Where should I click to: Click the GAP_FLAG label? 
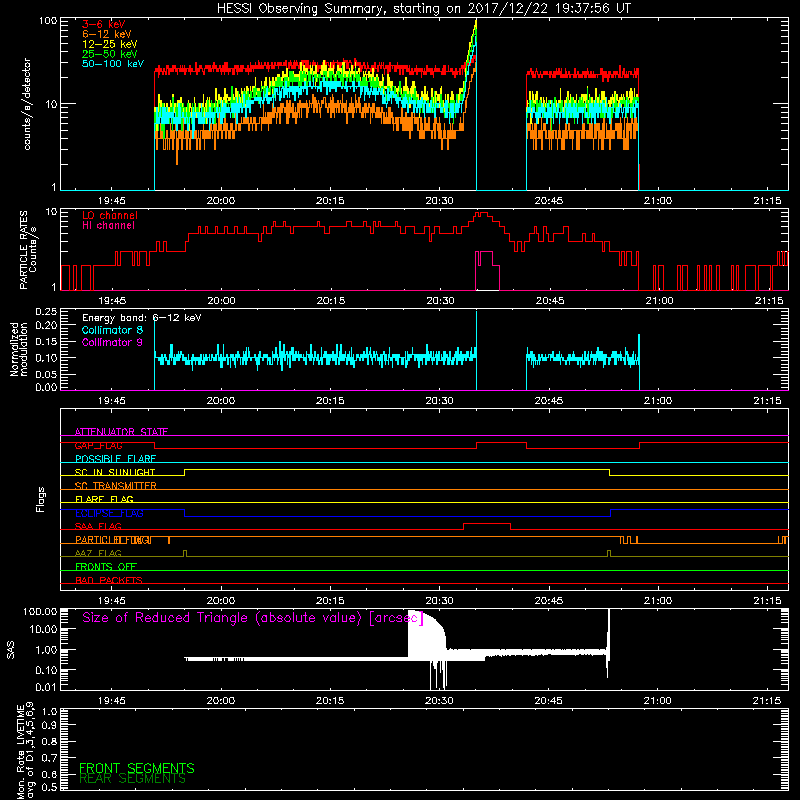(x=98, y=445)
